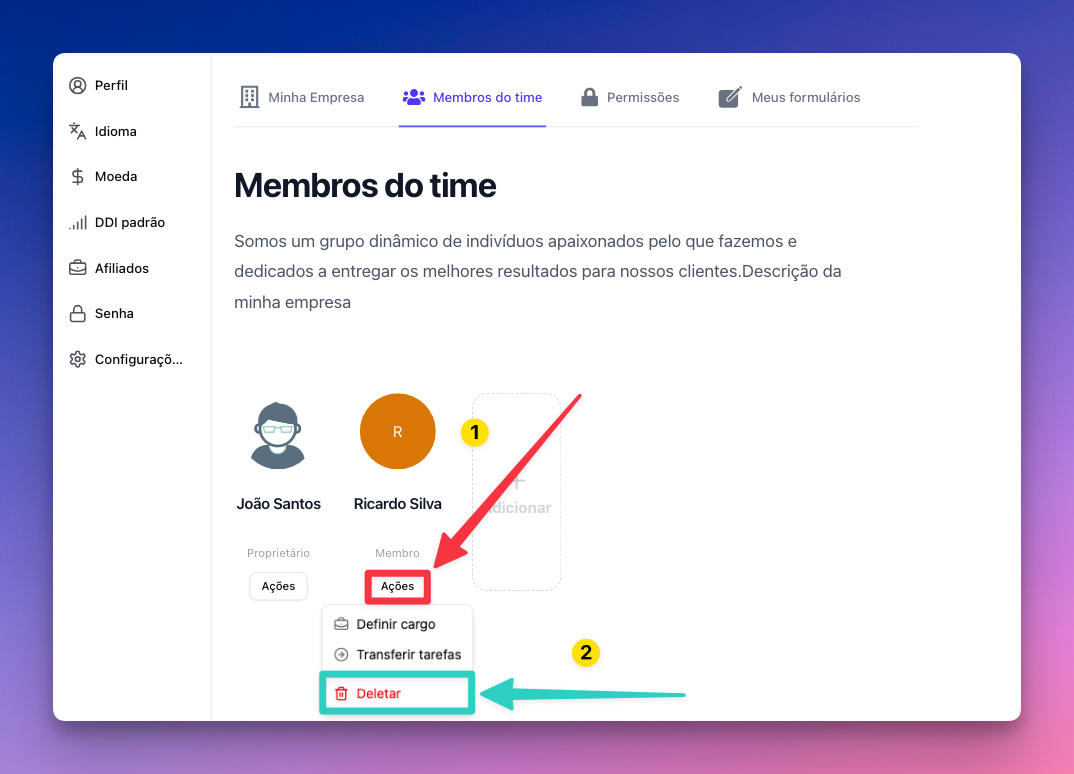
Task: Click the Minha Empresa building icon
Action: [x=249, y=97]
